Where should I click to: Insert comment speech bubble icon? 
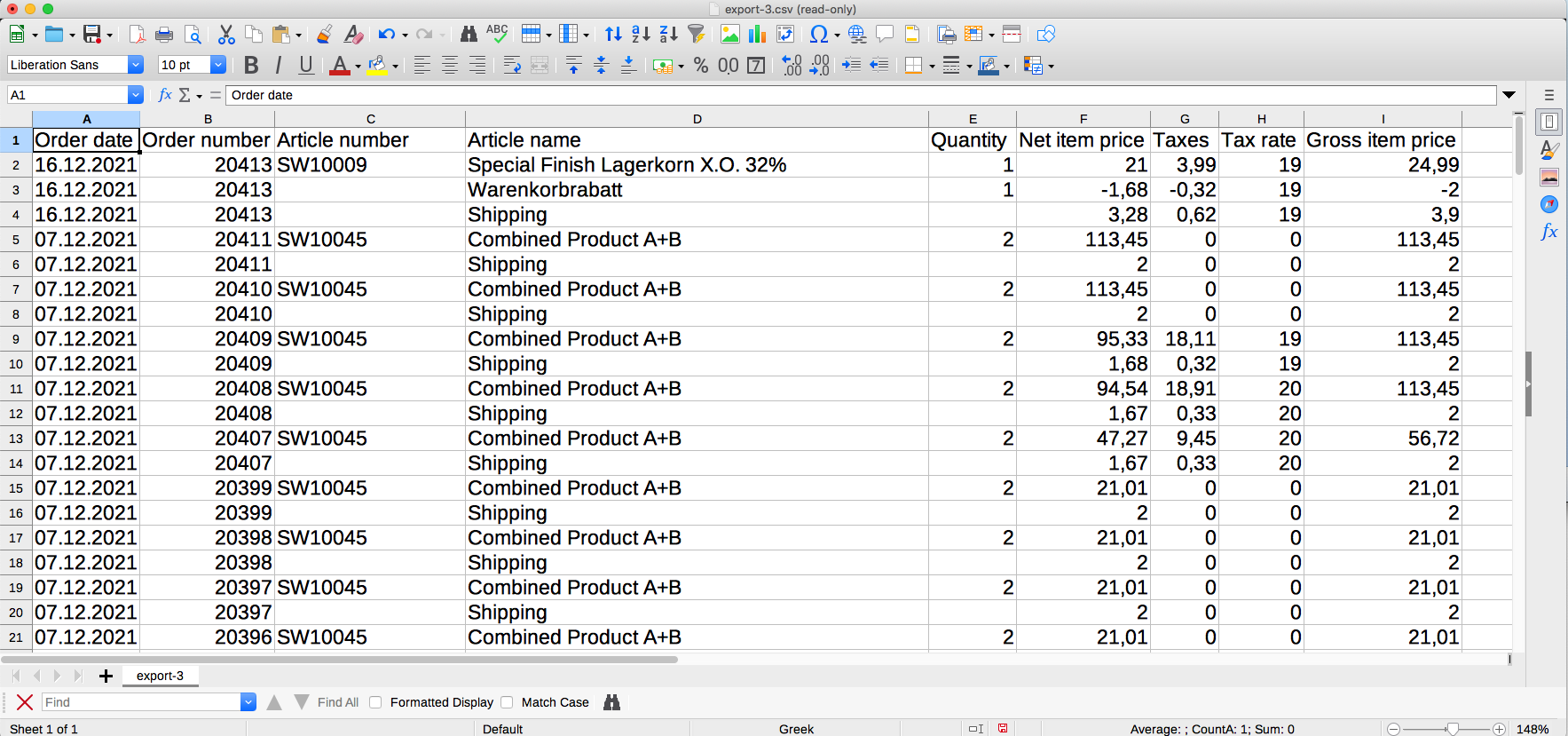(885, 35)
